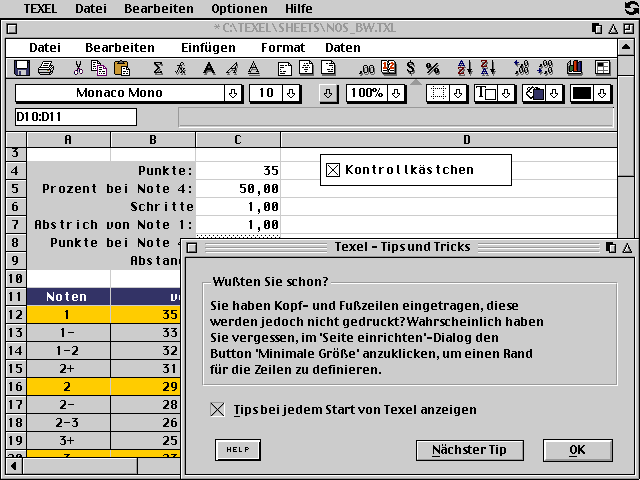The image size is (640, 480).
Task: Open the text frame dropdown arrow
Action: [x=506, y=93]
